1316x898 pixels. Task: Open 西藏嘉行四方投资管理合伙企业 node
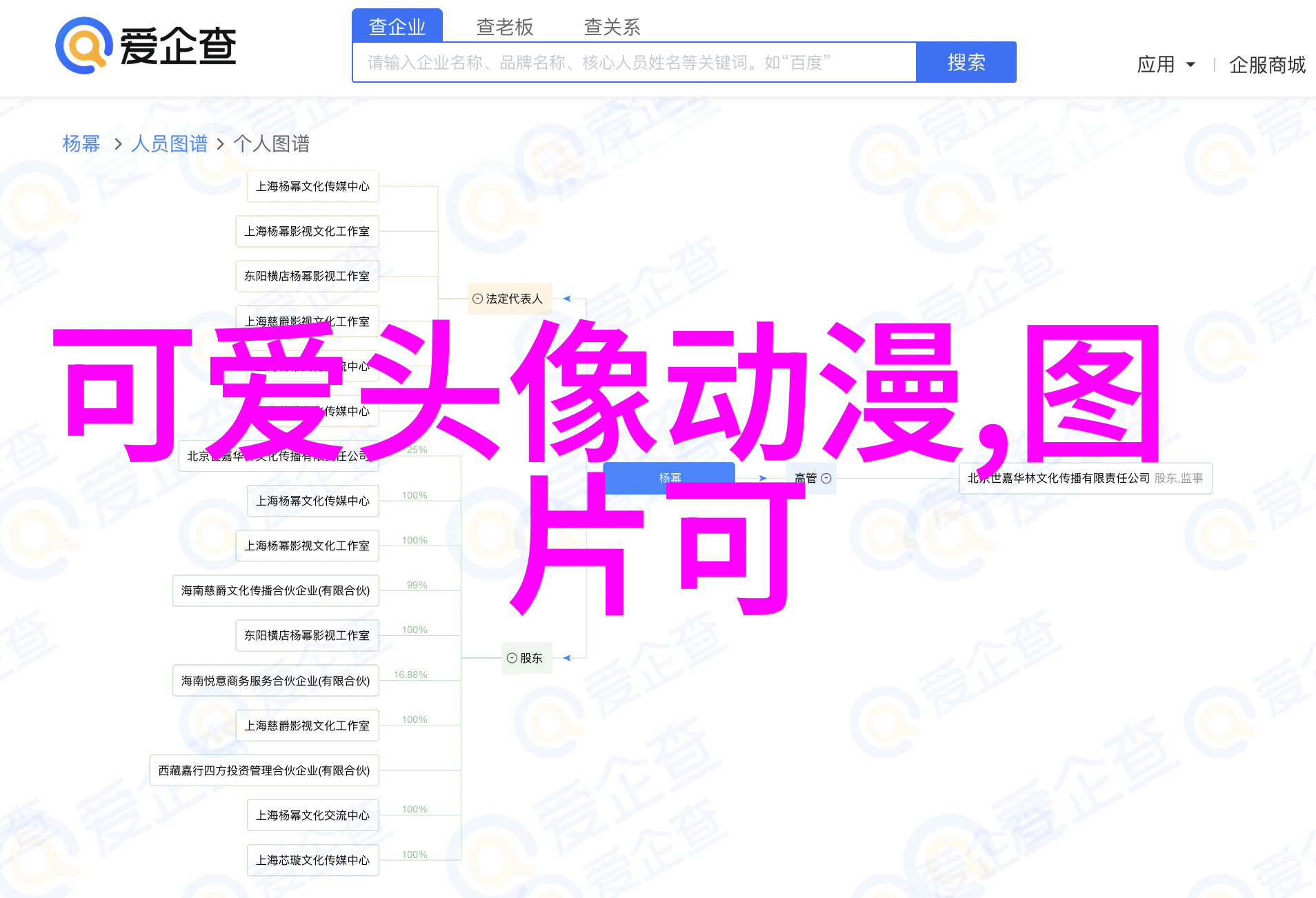(264, 770)
